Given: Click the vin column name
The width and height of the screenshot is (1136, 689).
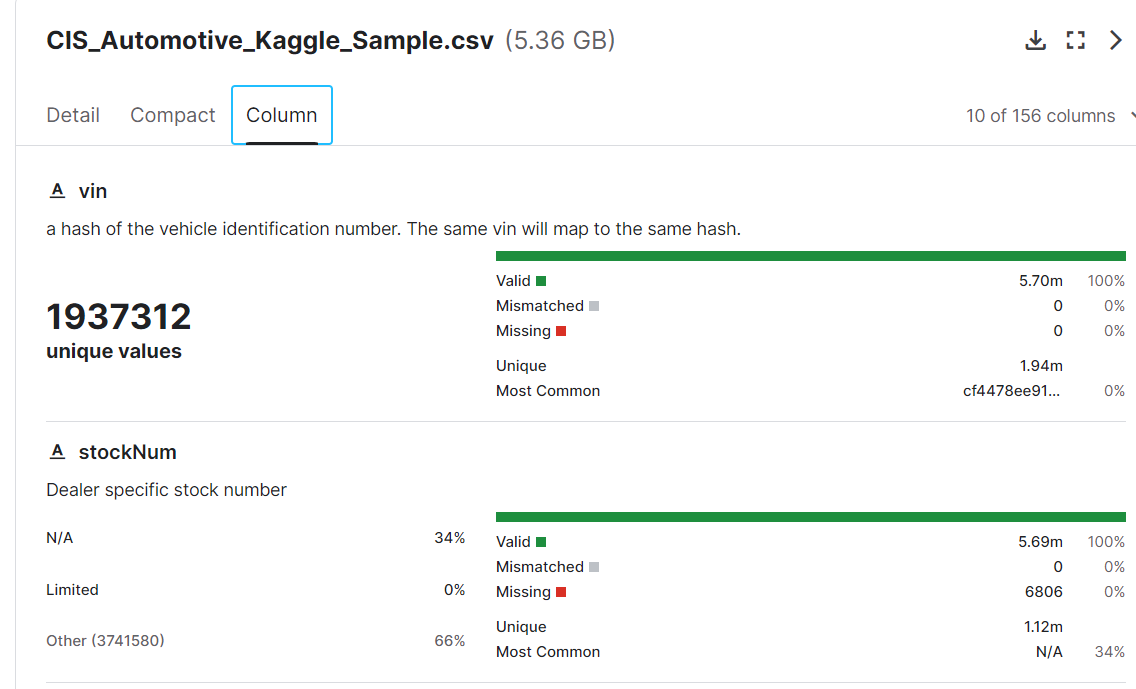Looking at the screenshot, I should click(93, 190).
